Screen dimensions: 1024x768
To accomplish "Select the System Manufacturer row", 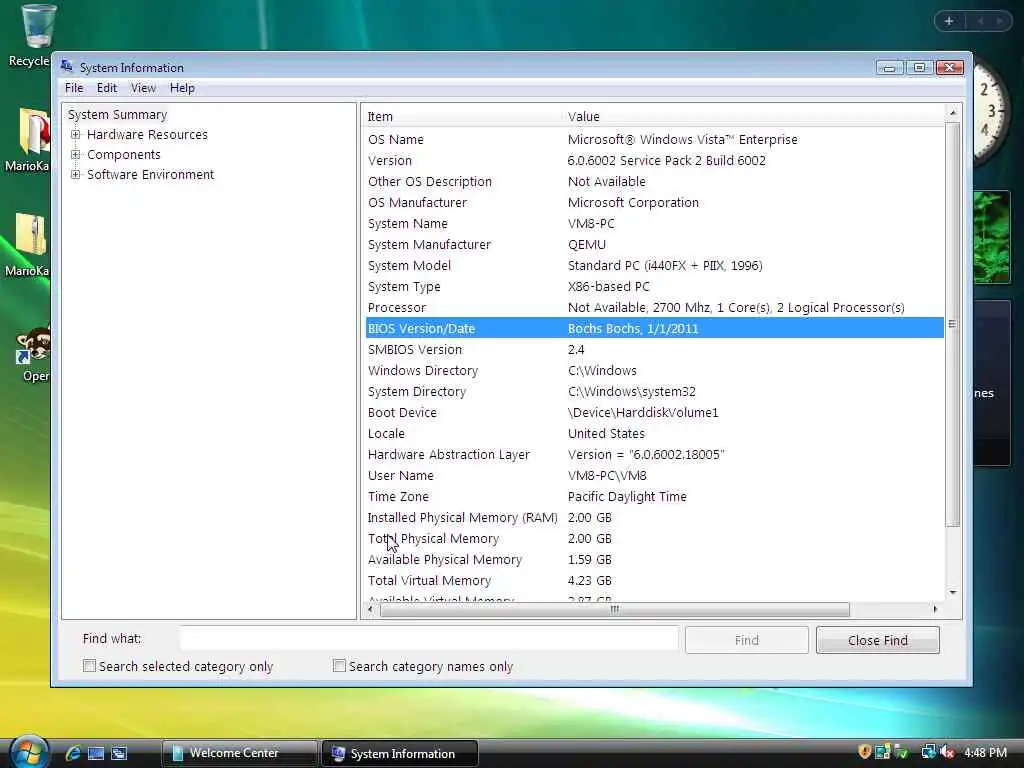I will (654, 244).
